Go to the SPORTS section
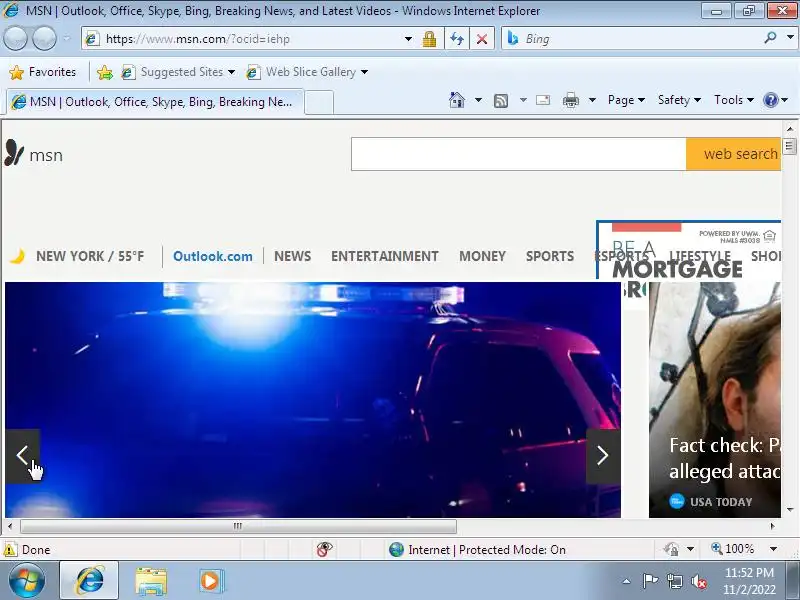Screen dimensions: 800x600 click(x=550, y=256)
